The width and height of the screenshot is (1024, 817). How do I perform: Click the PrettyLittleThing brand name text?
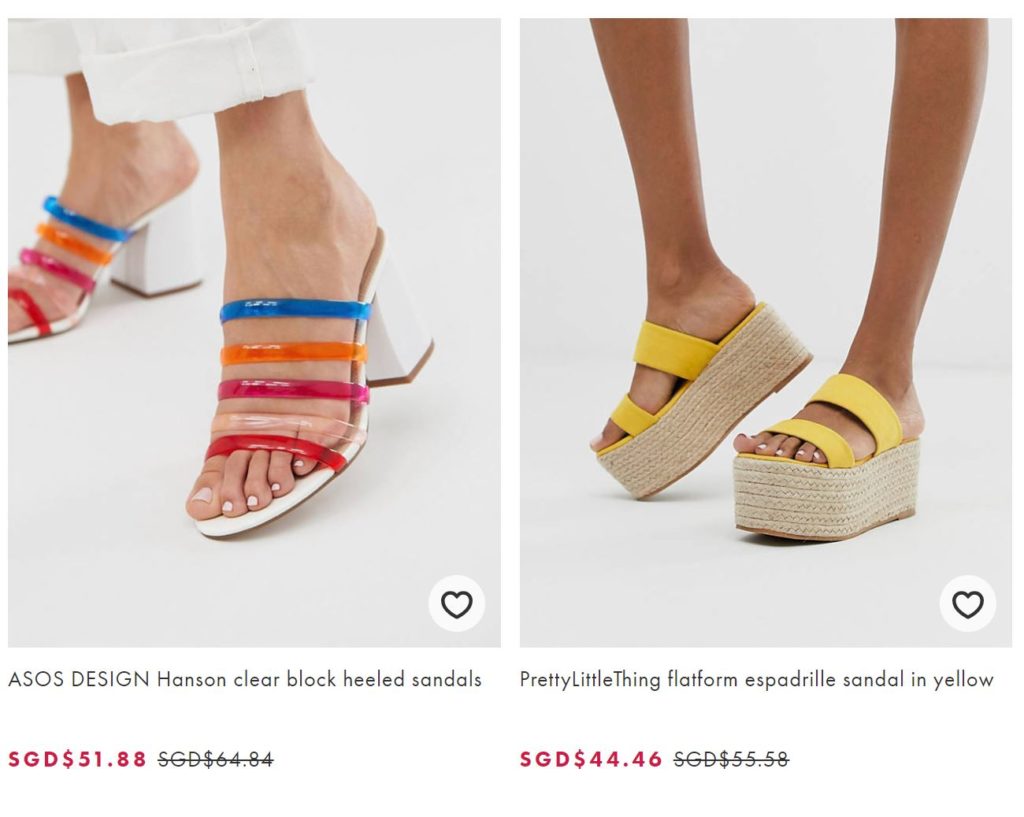[590, 680]
